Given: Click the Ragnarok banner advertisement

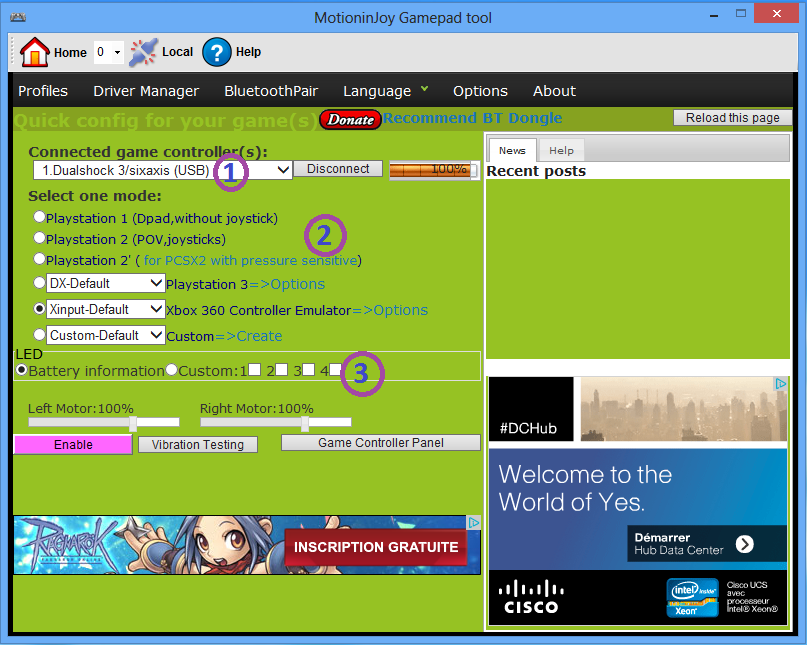Looking at the screenshot, I should click(240, 545).
